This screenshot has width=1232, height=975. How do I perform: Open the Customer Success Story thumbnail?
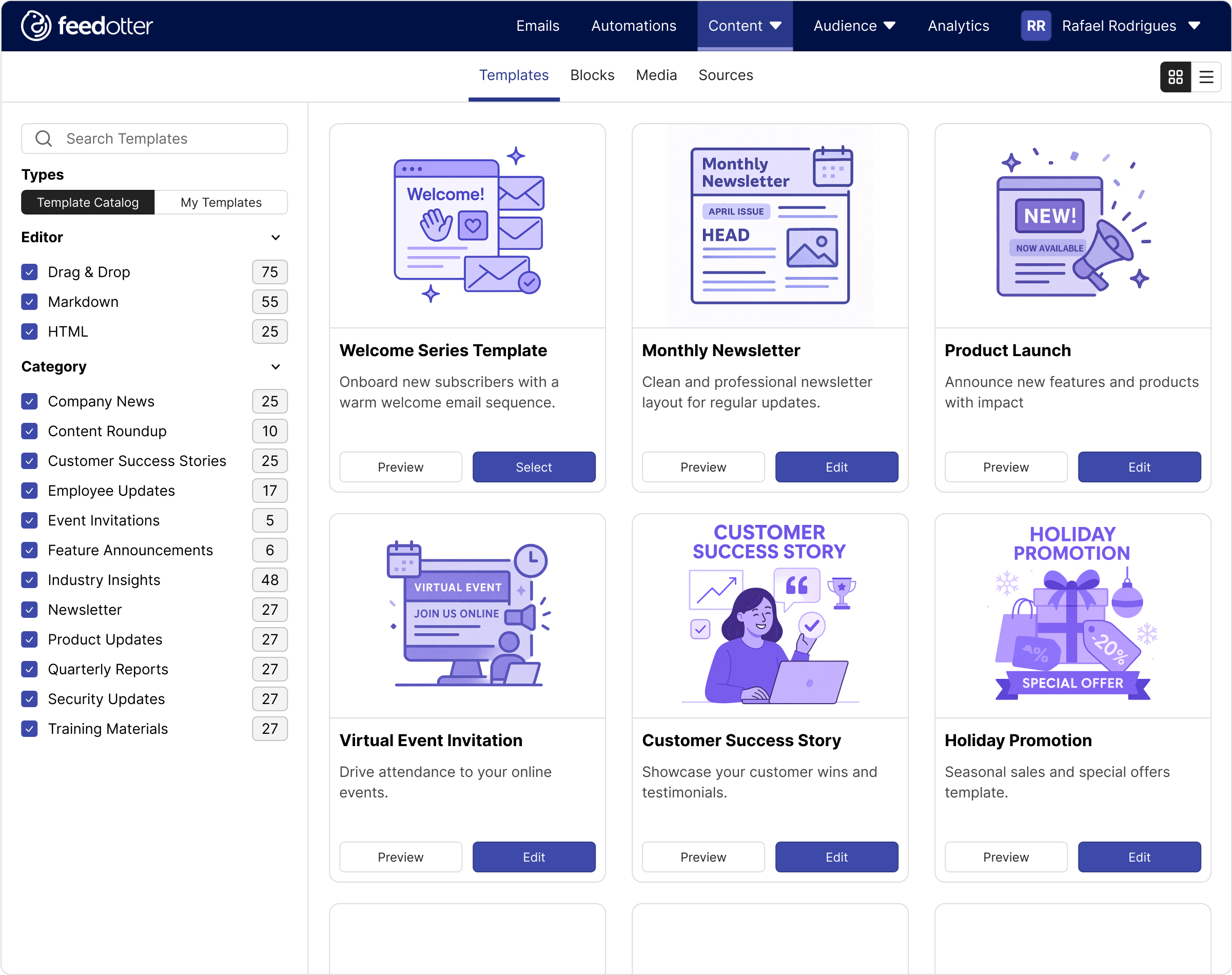(x=770, y=615)
